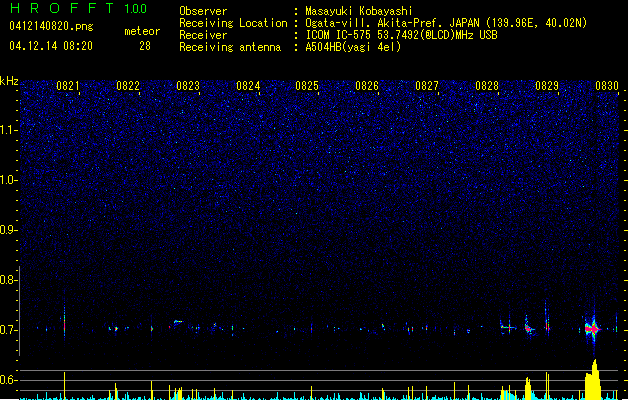Click the 0821 time marker
Screen dimensions: 629x400
pos(68,86)
